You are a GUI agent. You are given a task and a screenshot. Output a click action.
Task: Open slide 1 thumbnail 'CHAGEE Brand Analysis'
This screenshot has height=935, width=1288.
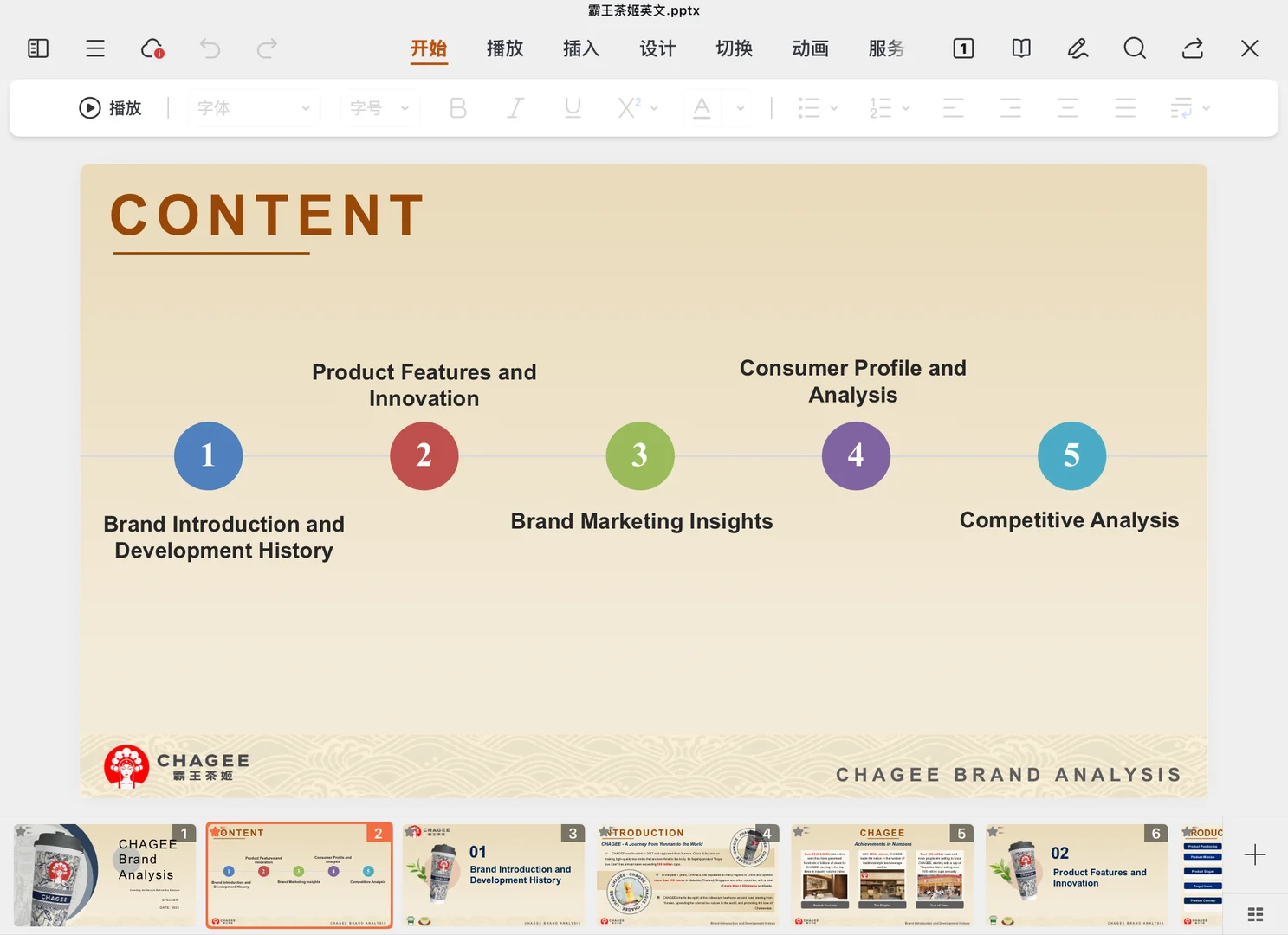pyautogui.click(x=105, y=875)
